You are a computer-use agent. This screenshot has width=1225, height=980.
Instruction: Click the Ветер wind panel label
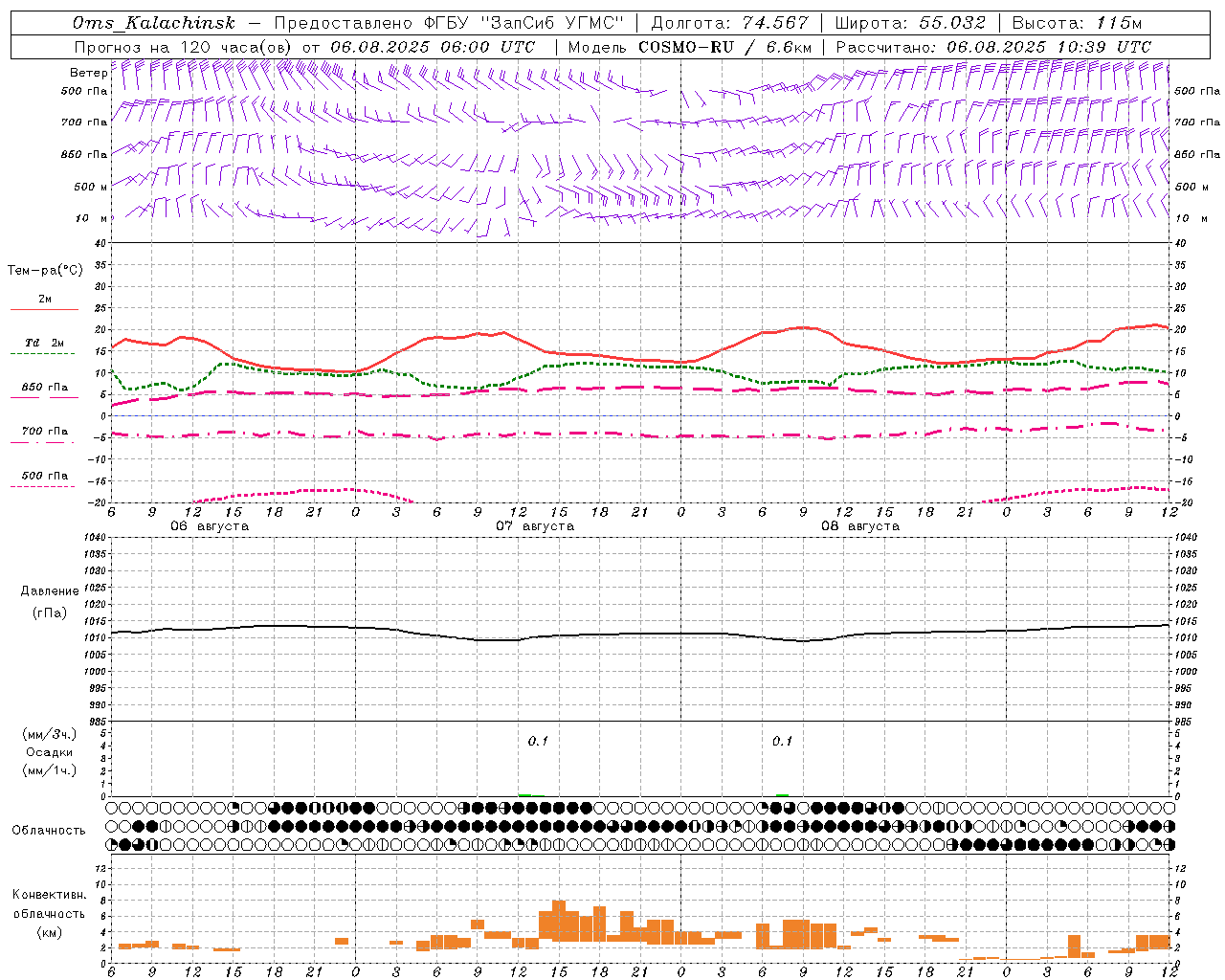tap(88, 73)
